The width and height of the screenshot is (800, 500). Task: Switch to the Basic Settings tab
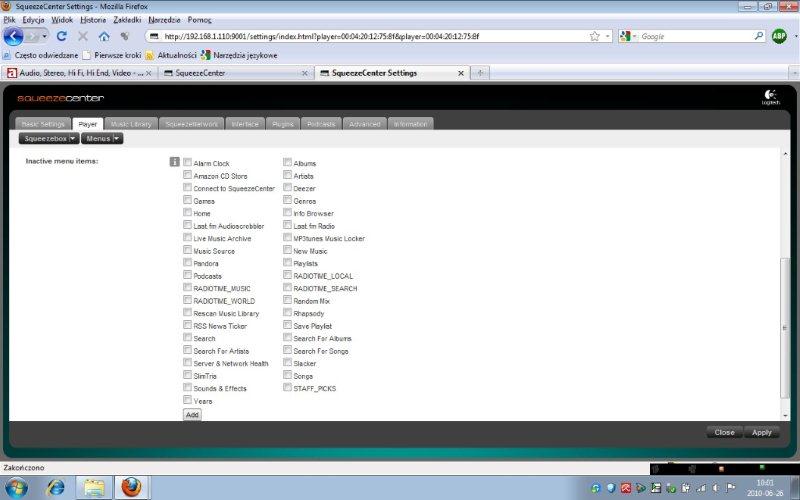pyautogui.click(x=43, y=124)
